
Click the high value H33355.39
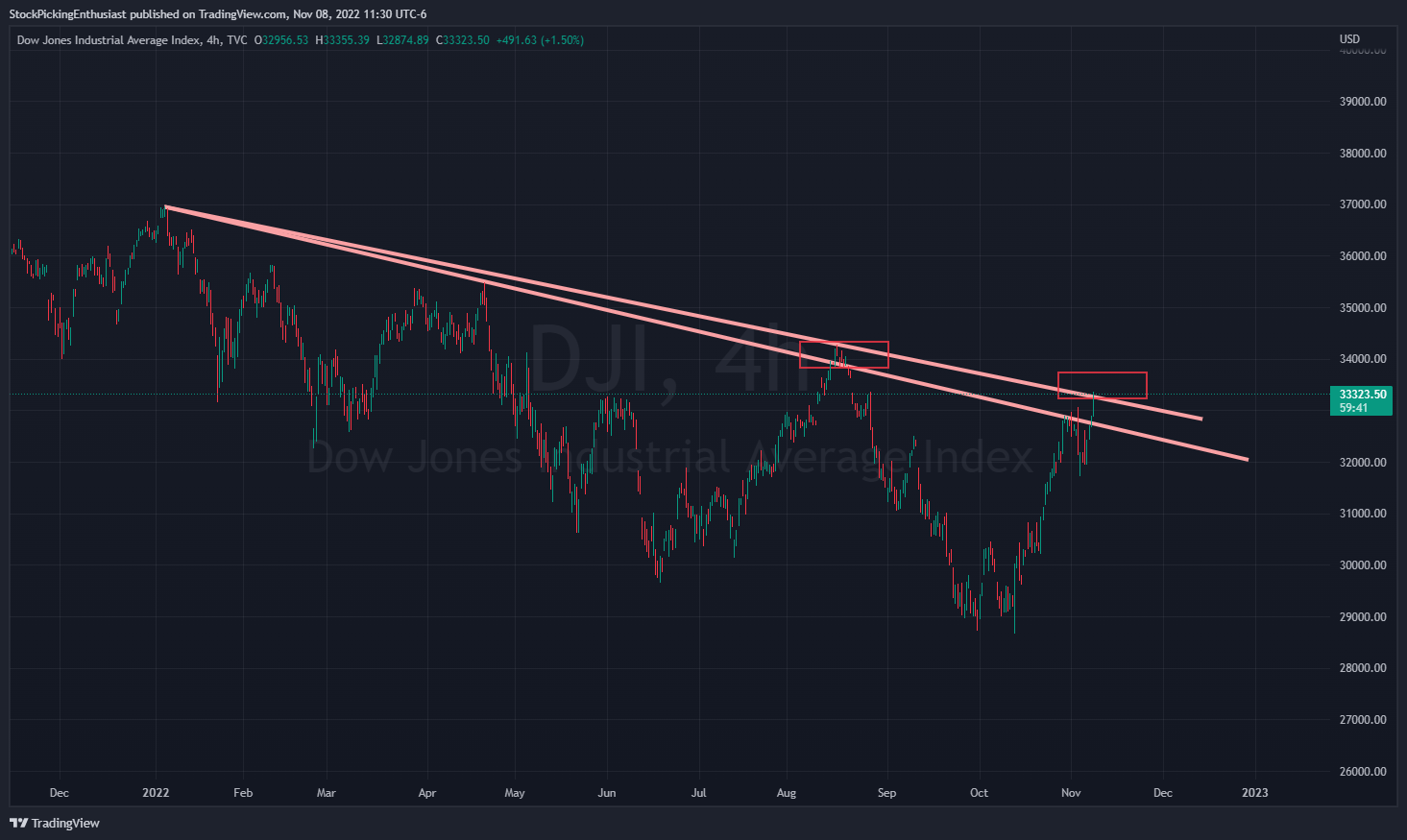pyautogui.click(x=343, y=40)
